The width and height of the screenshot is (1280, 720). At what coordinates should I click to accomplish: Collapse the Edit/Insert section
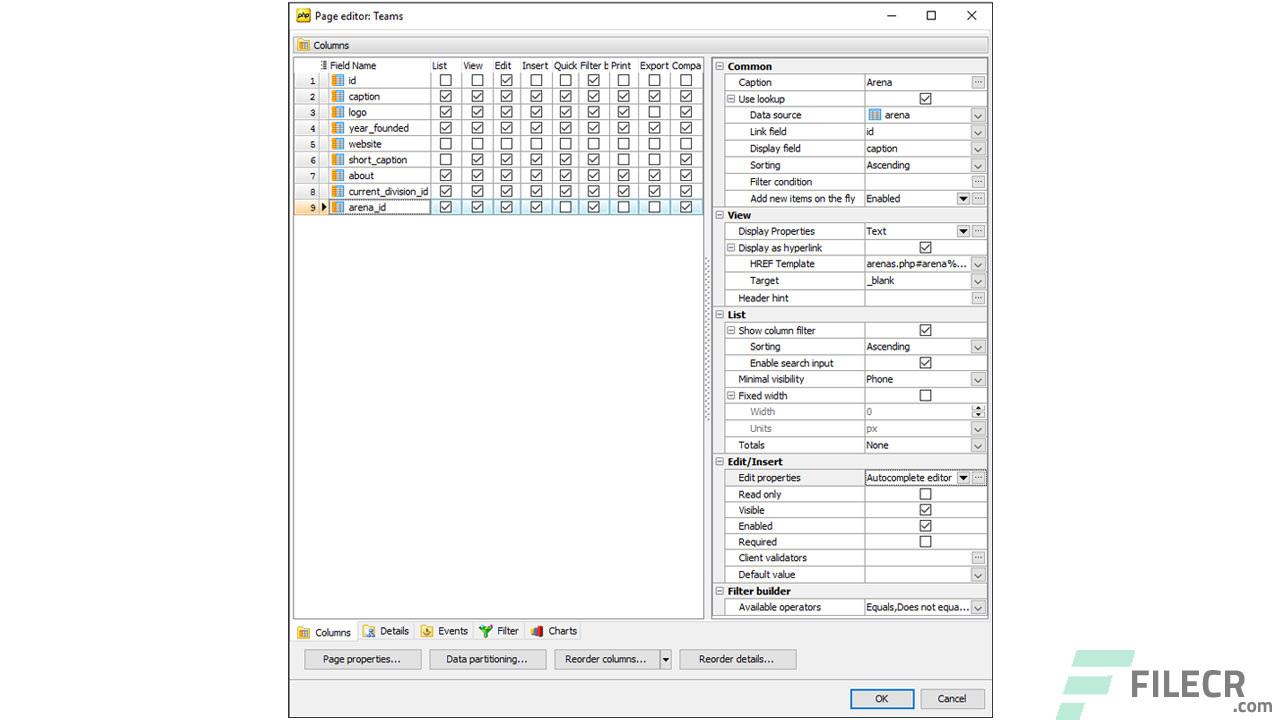[x=719, y=461]
